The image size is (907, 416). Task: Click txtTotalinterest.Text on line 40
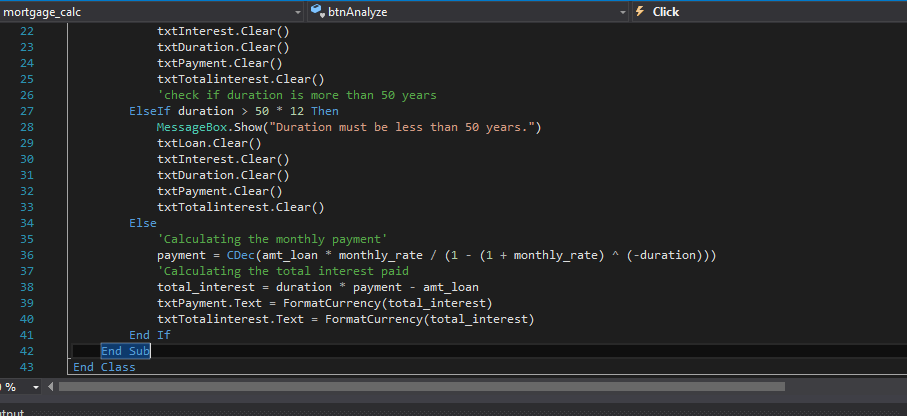[230, 319]
